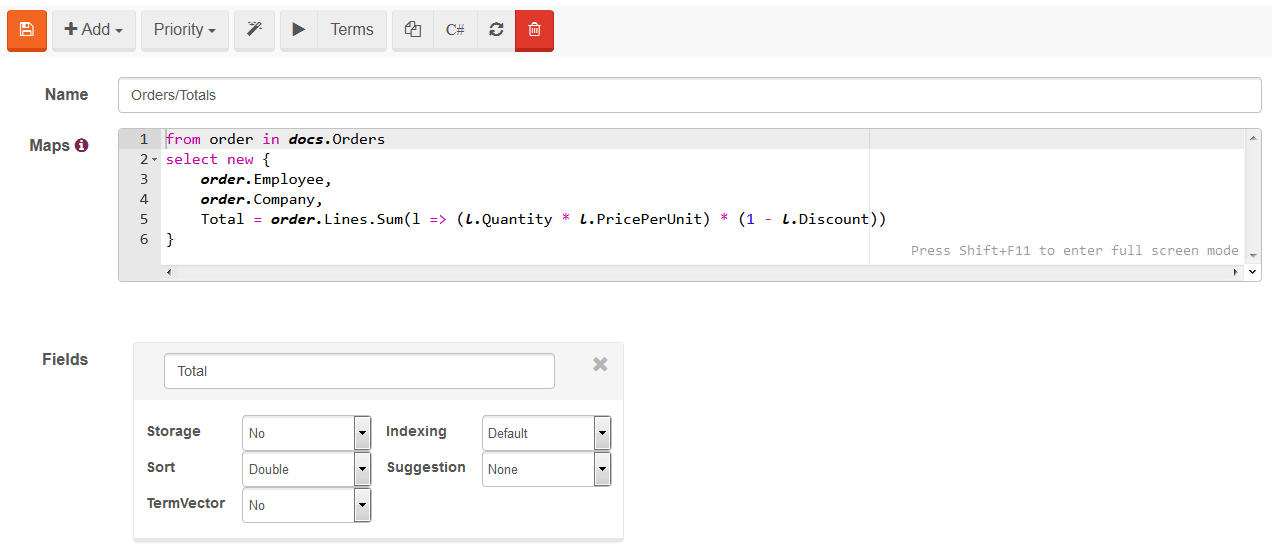This screenshot has height=552, width=1272.
Task: Click the magic wand format icon
Action: (x=254, y=30)
